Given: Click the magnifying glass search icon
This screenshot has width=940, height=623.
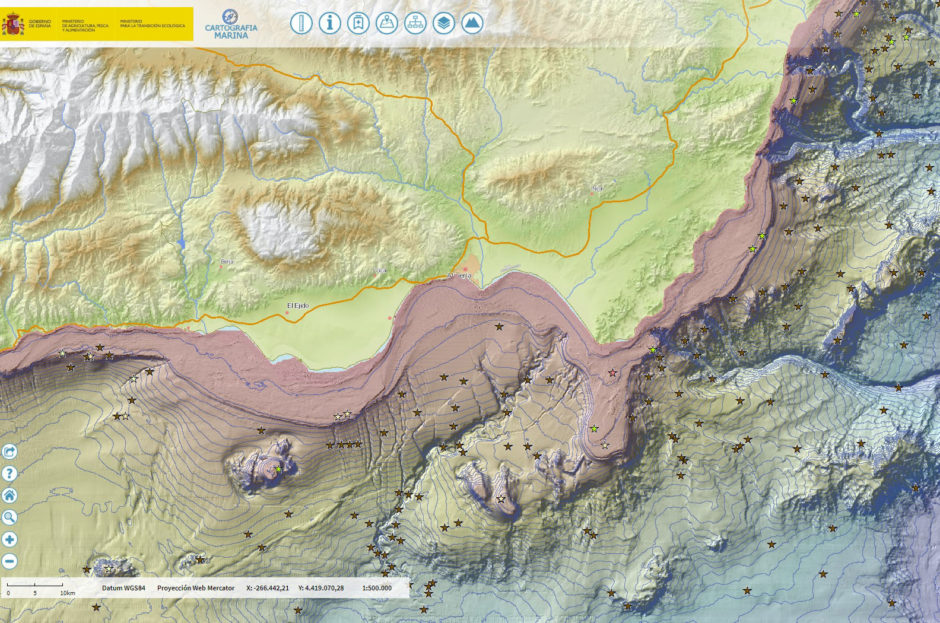Looking at the screenshot, I should pos(10,517).
